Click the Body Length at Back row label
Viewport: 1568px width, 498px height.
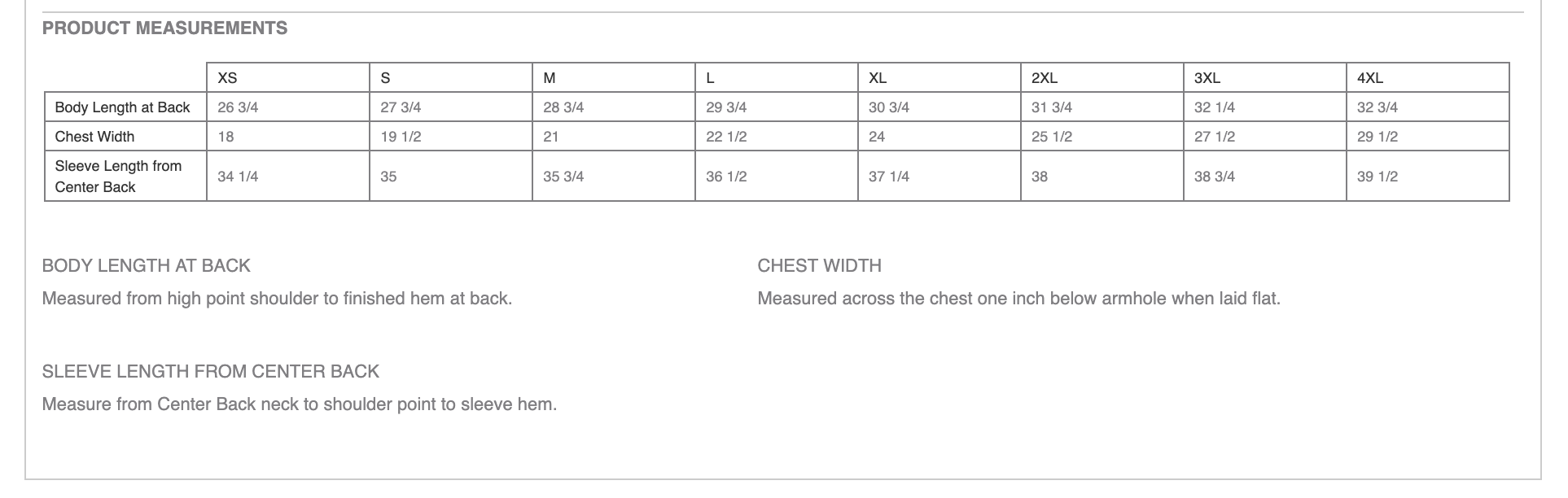(122, 107)
